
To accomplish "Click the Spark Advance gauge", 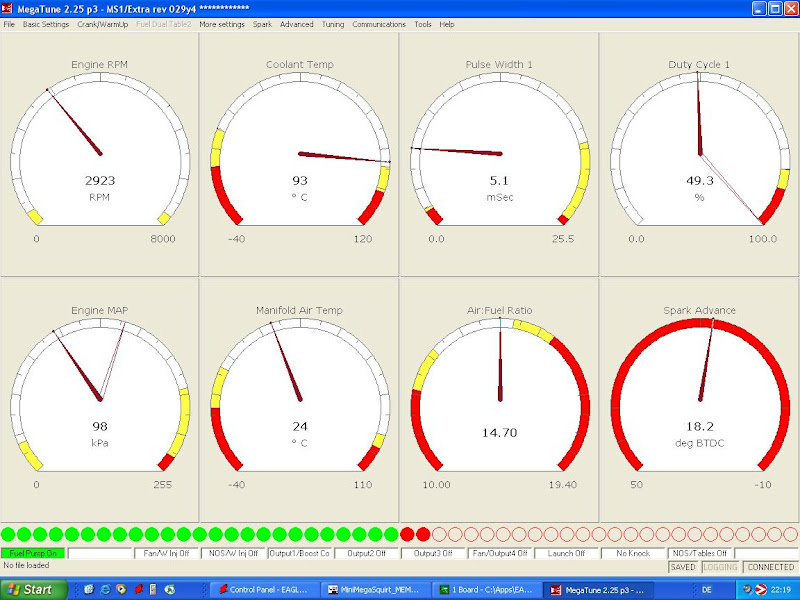I will 699,399.
